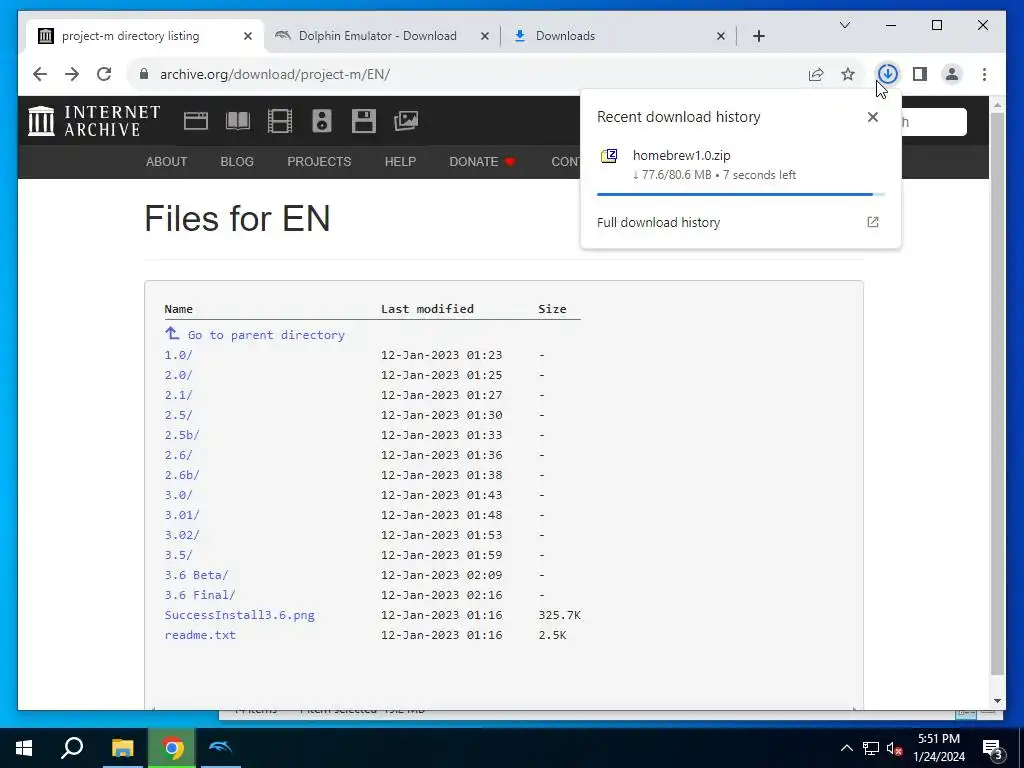Click the network tray icon
This screenshot has height=768, width=1024.
coord(871,748)
